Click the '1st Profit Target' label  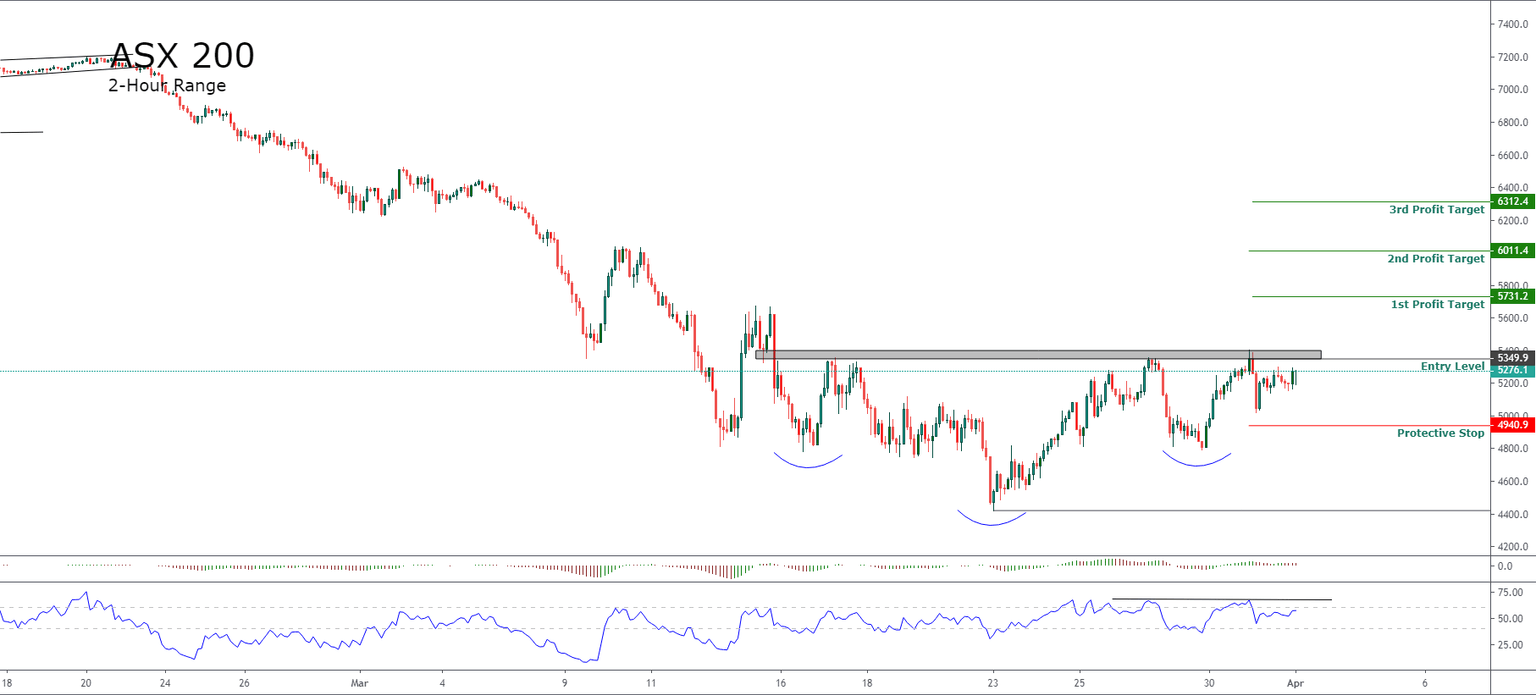1438,304
